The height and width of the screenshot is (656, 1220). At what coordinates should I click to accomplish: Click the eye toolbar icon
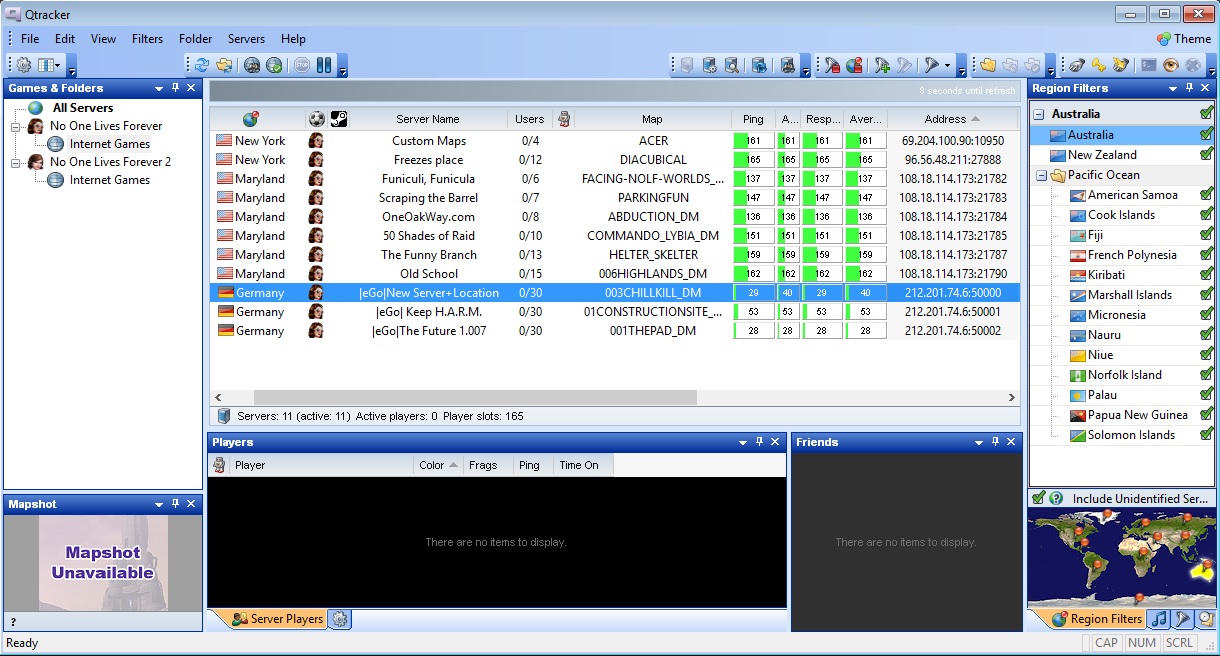(1171, 65)
